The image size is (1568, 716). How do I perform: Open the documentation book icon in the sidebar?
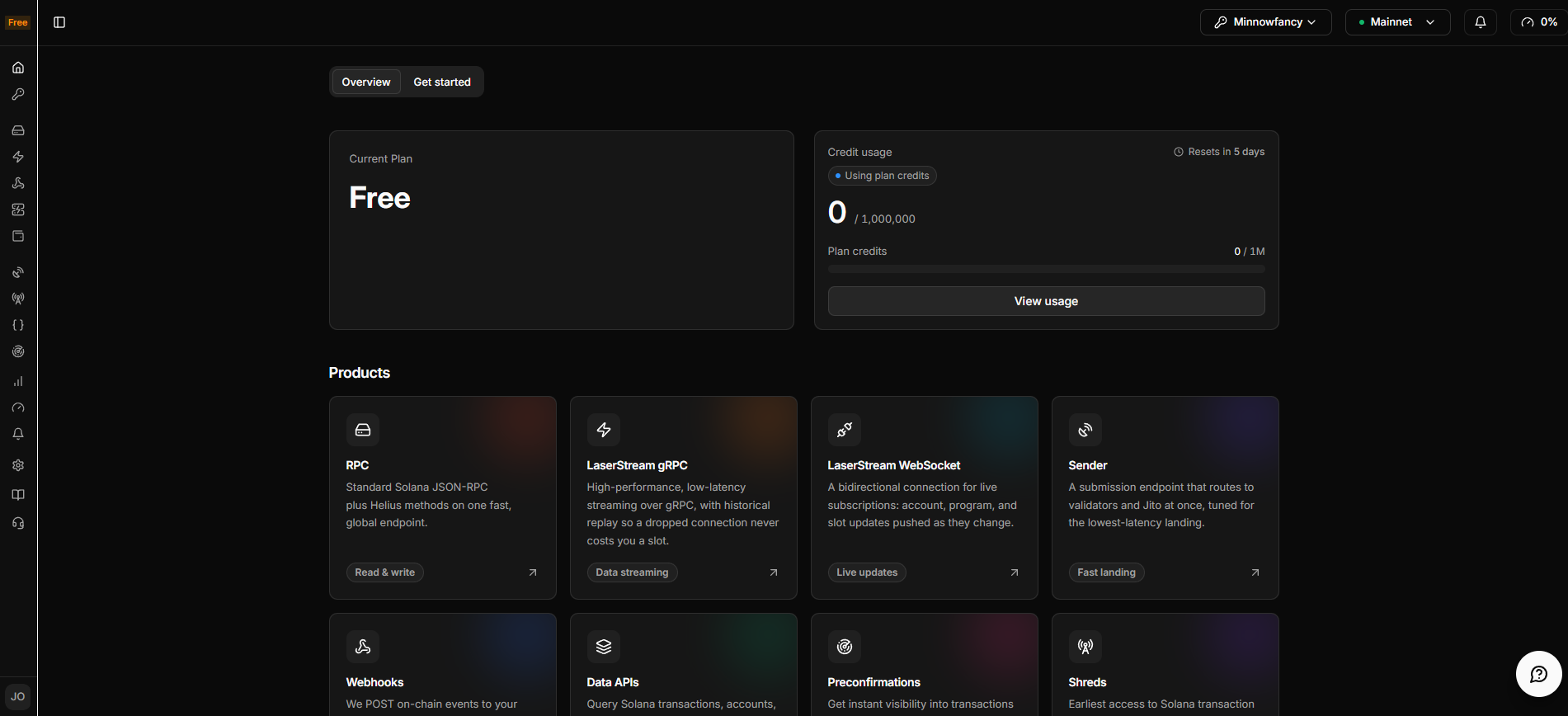pos(18,495)
